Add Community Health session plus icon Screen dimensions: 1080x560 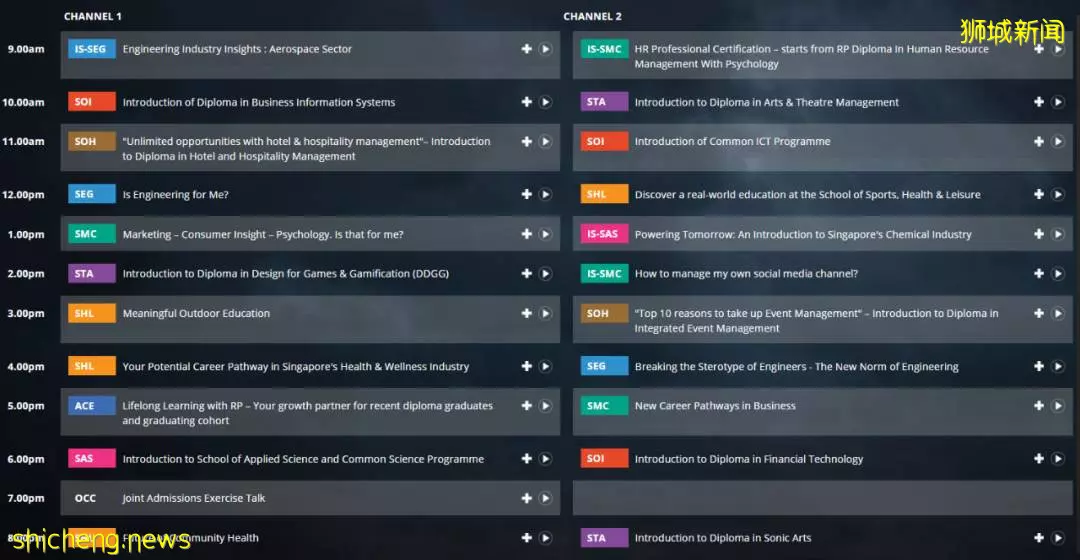(526, 538)
